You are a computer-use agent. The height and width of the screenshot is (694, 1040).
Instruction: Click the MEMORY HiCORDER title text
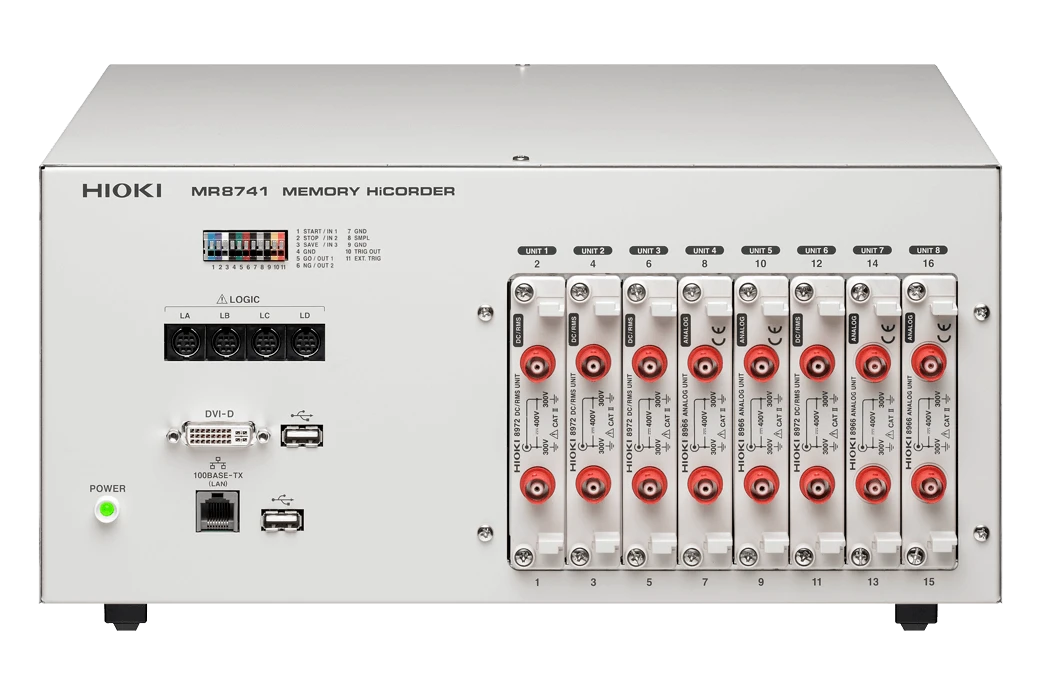[369, 192]
